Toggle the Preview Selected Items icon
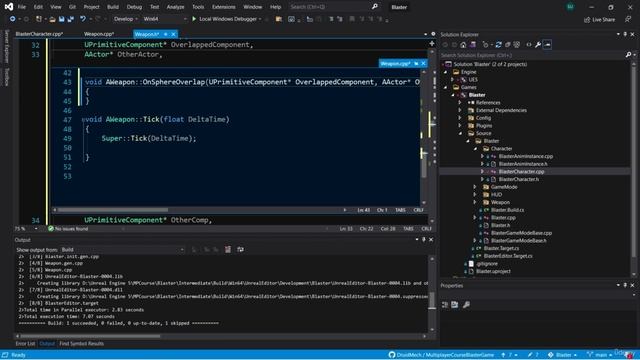640x360 pixels. (547, 44)
